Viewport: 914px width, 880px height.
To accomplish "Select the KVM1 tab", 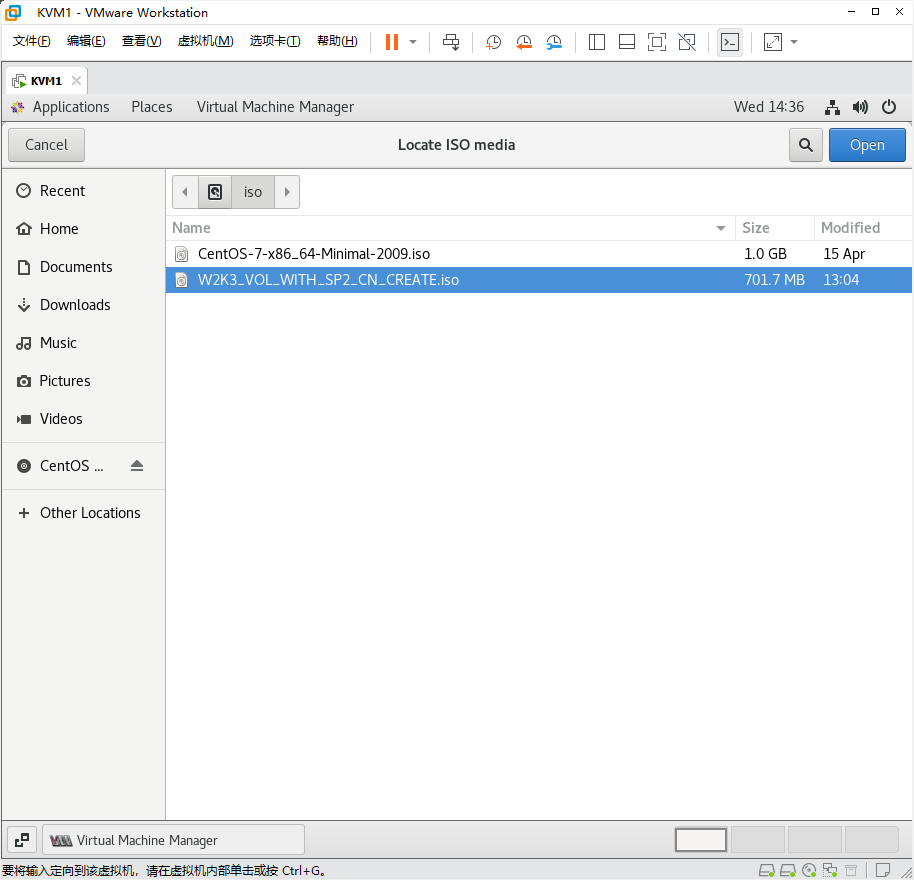I will (46, 80).
